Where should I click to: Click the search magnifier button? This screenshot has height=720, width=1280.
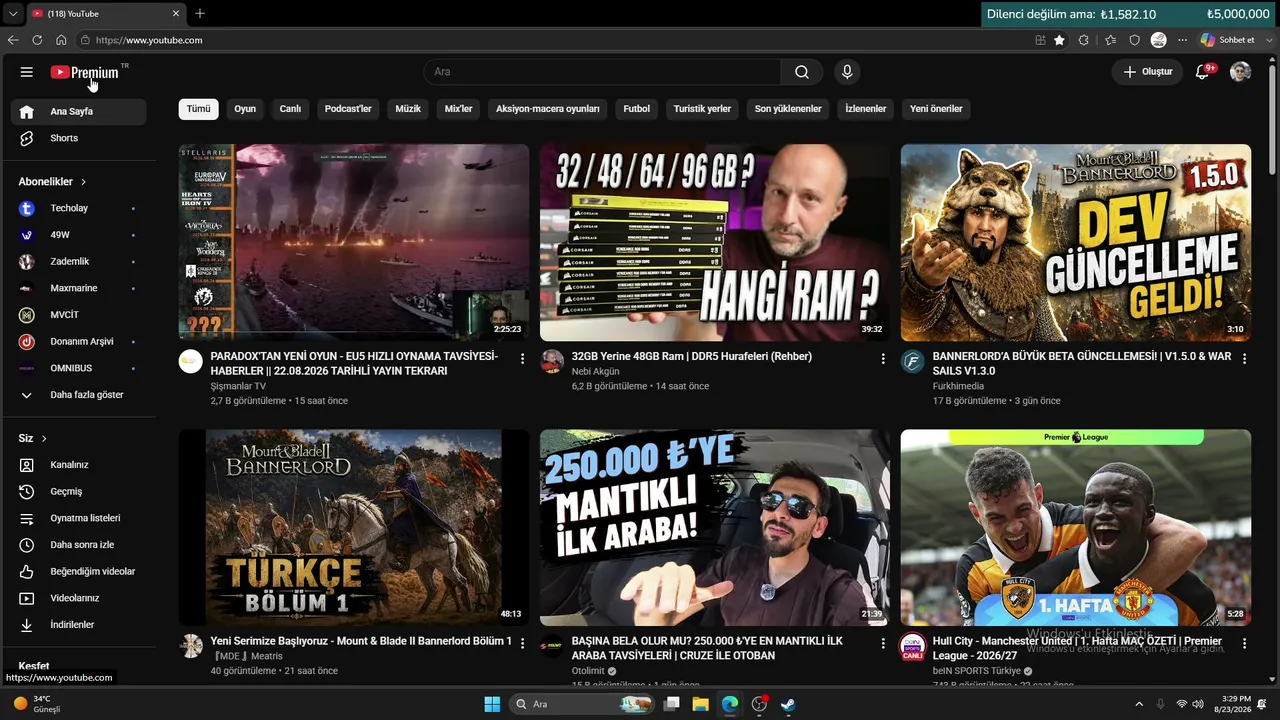802,72
